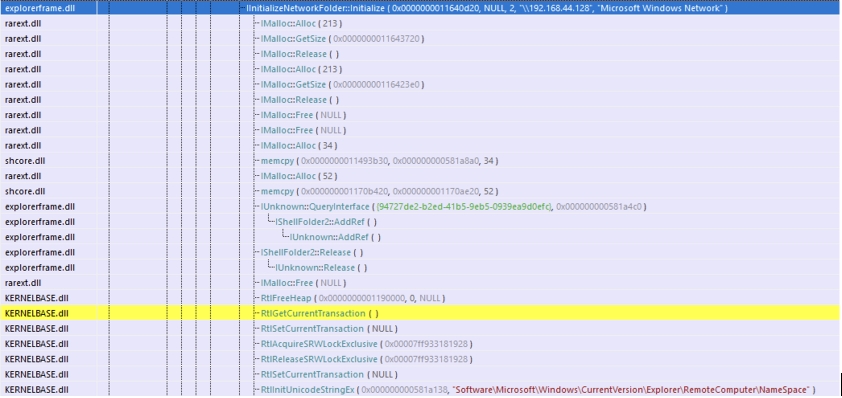Image resolution: width=842 pixels, height=398 pixels.
Task: Click rarext.dll beside IMalloc::Alloc ( 34 )
Action: coord(23,146)
